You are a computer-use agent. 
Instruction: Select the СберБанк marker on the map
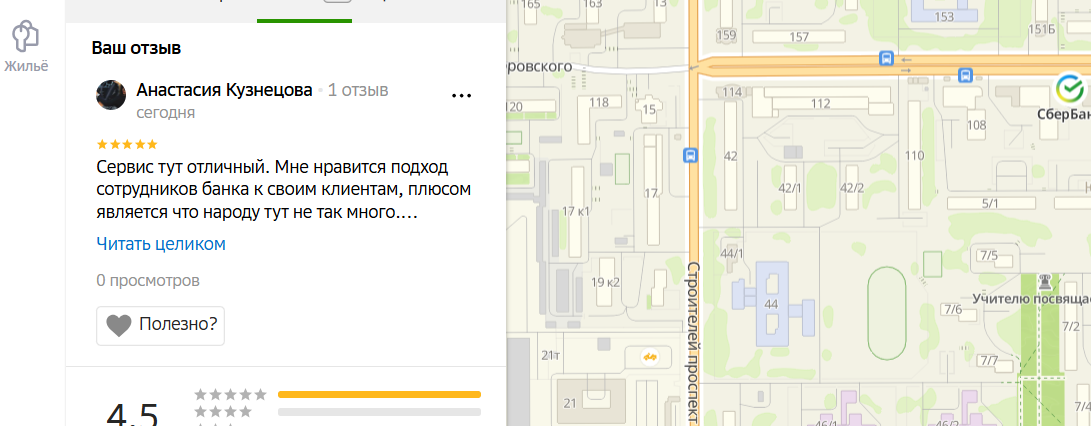click(x=1069, y=88)
